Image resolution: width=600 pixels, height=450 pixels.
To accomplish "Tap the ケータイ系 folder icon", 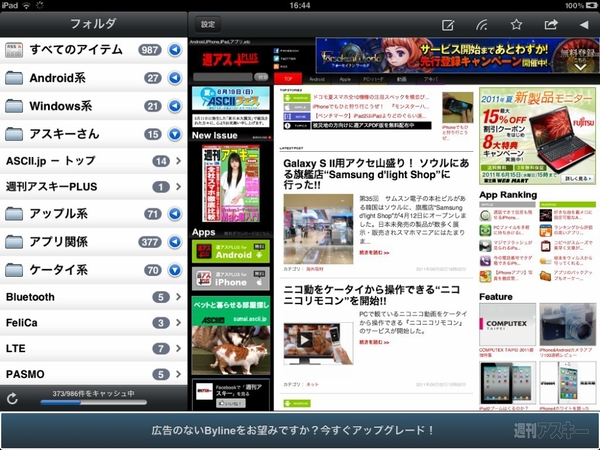I will 14,270.
